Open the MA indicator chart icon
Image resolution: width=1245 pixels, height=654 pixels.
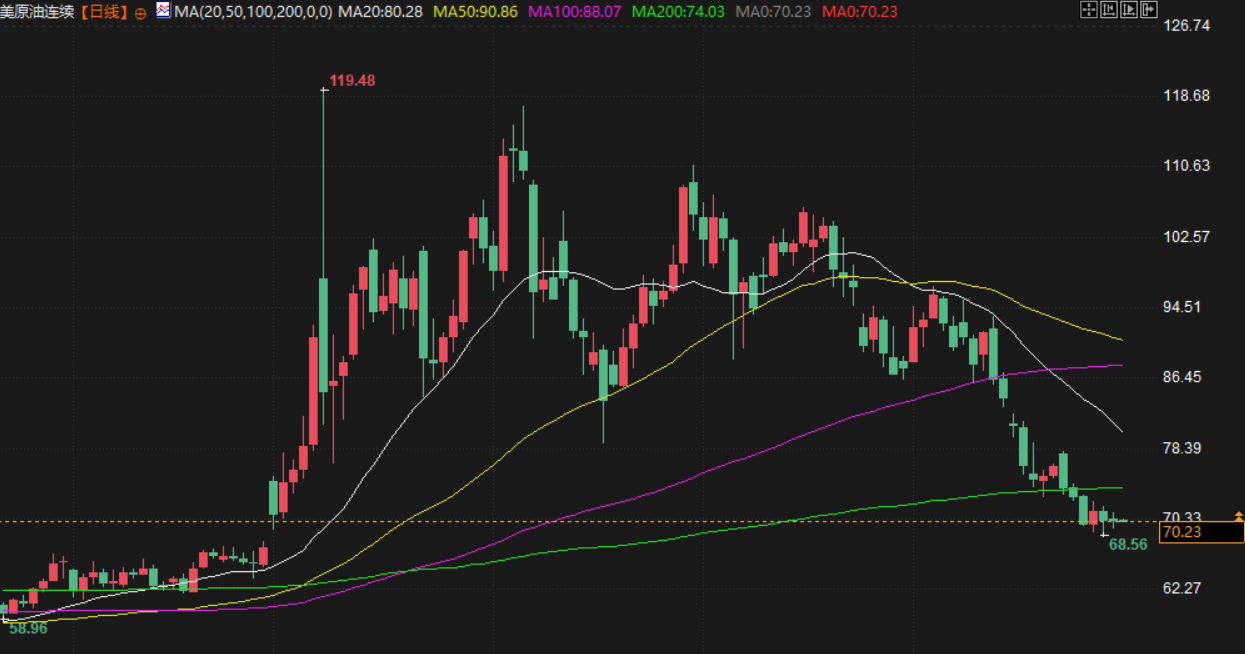(163, 12)
